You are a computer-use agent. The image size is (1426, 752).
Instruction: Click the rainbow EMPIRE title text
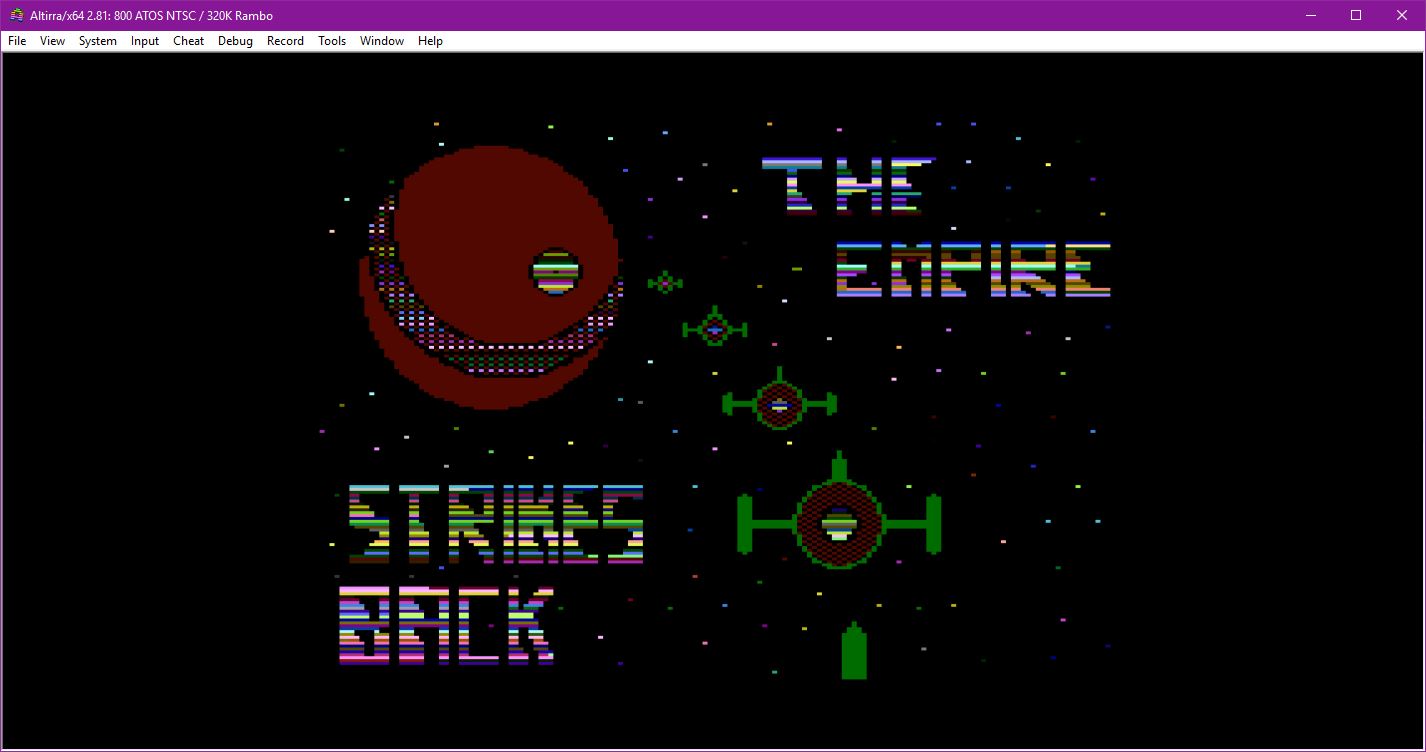pos(974,270)
